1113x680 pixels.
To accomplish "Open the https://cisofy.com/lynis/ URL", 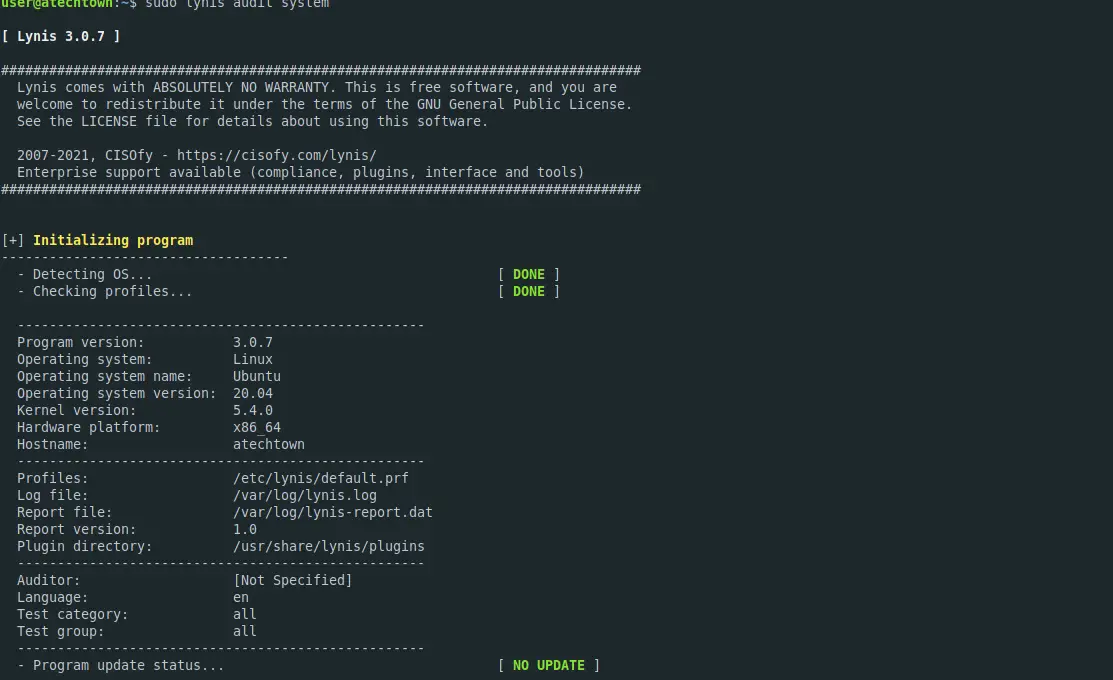I will click(277, 155).
